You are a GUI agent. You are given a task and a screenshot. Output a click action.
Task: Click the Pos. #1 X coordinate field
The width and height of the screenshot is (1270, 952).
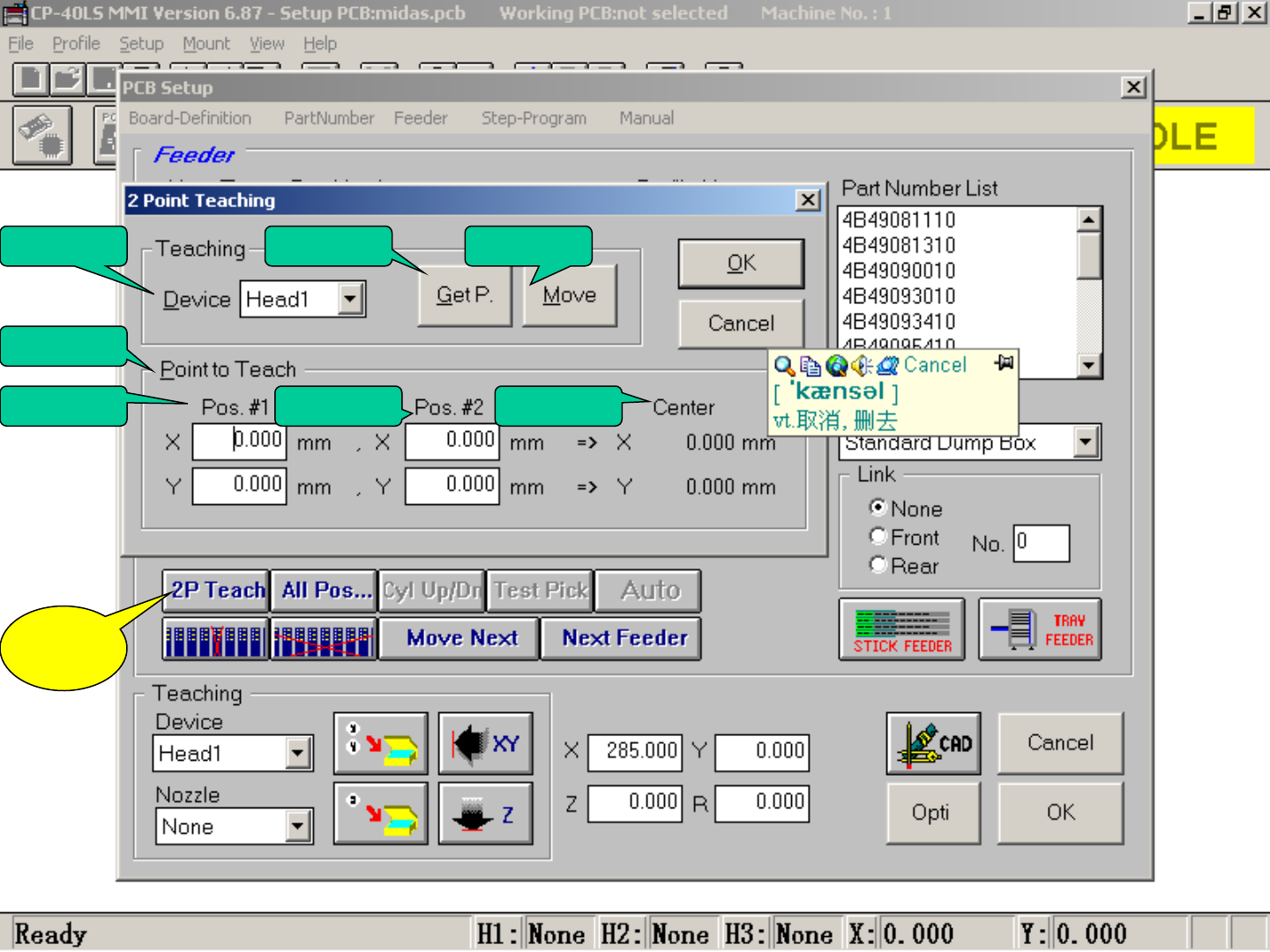(240, 441)
